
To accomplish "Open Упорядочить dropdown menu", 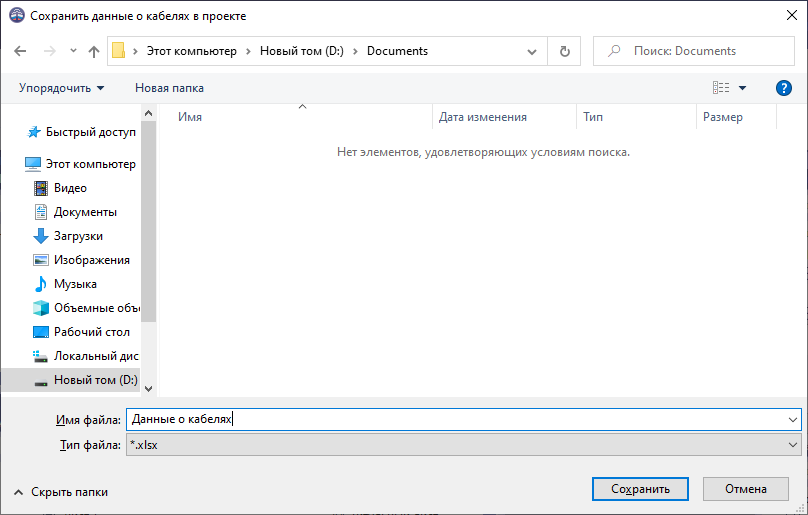I will pos(61,88).
